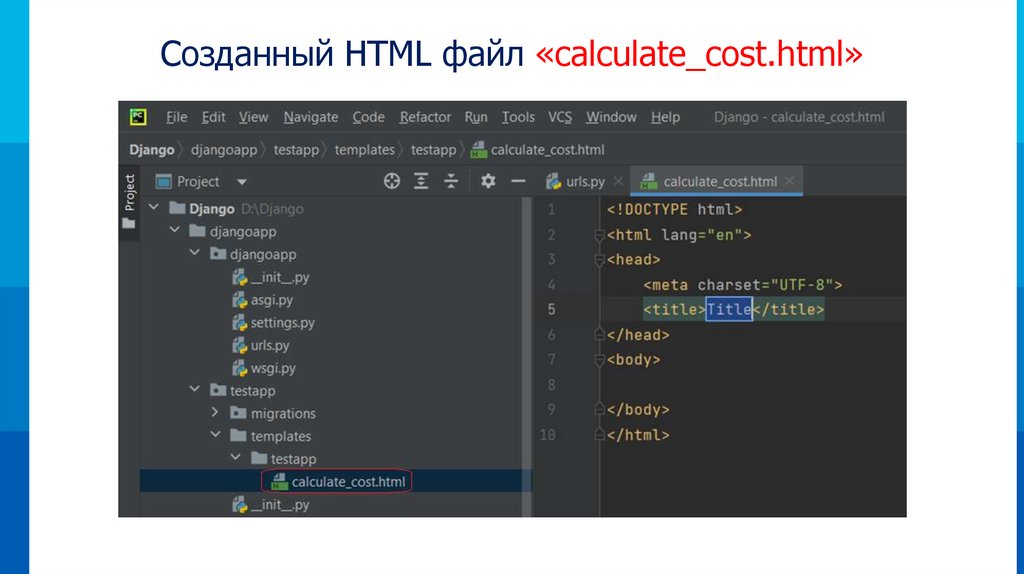Viewport: 1024px width, 574px height.
Task: Collapse the Django root folder
Action: [x=154, y=208]
